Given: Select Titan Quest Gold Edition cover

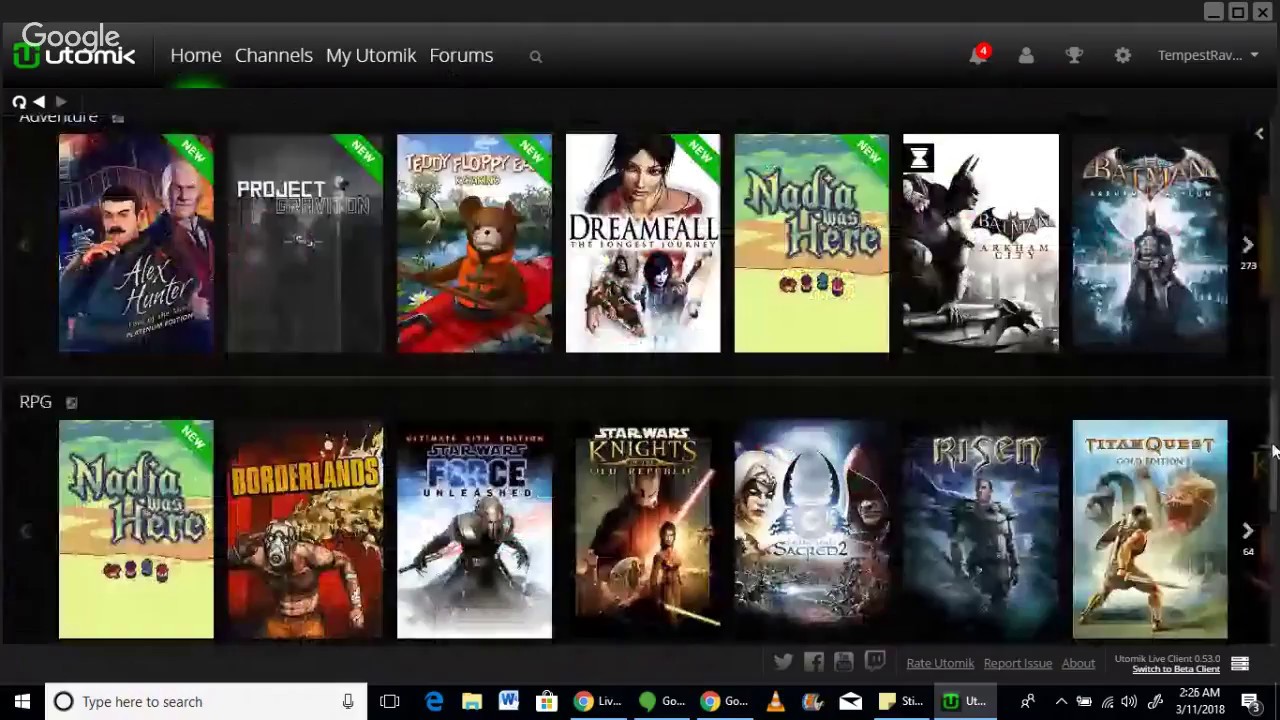Looking at the screenshot, I should 1150,529.
